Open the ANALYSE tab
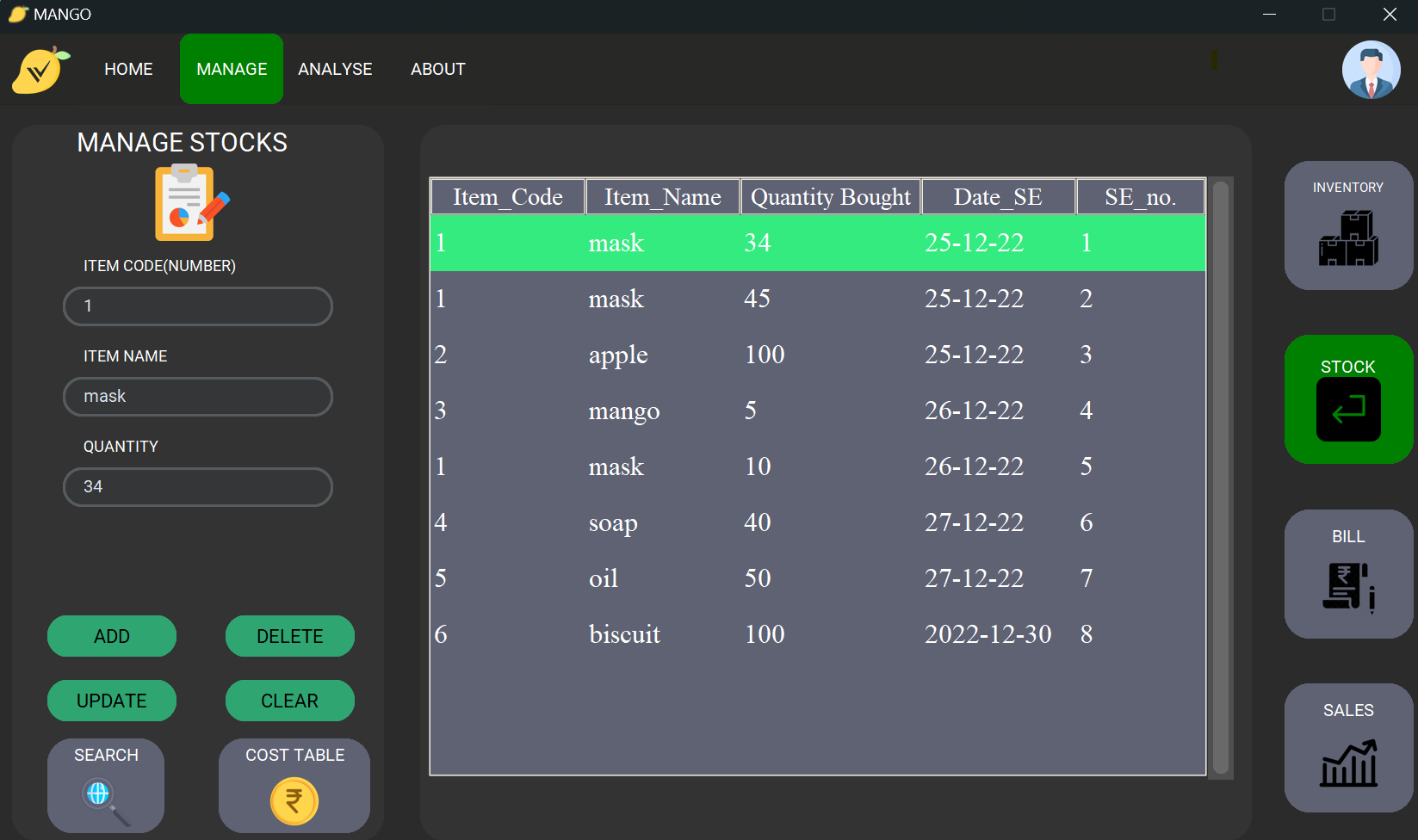 pyautogui.click(x=335, y=69)
